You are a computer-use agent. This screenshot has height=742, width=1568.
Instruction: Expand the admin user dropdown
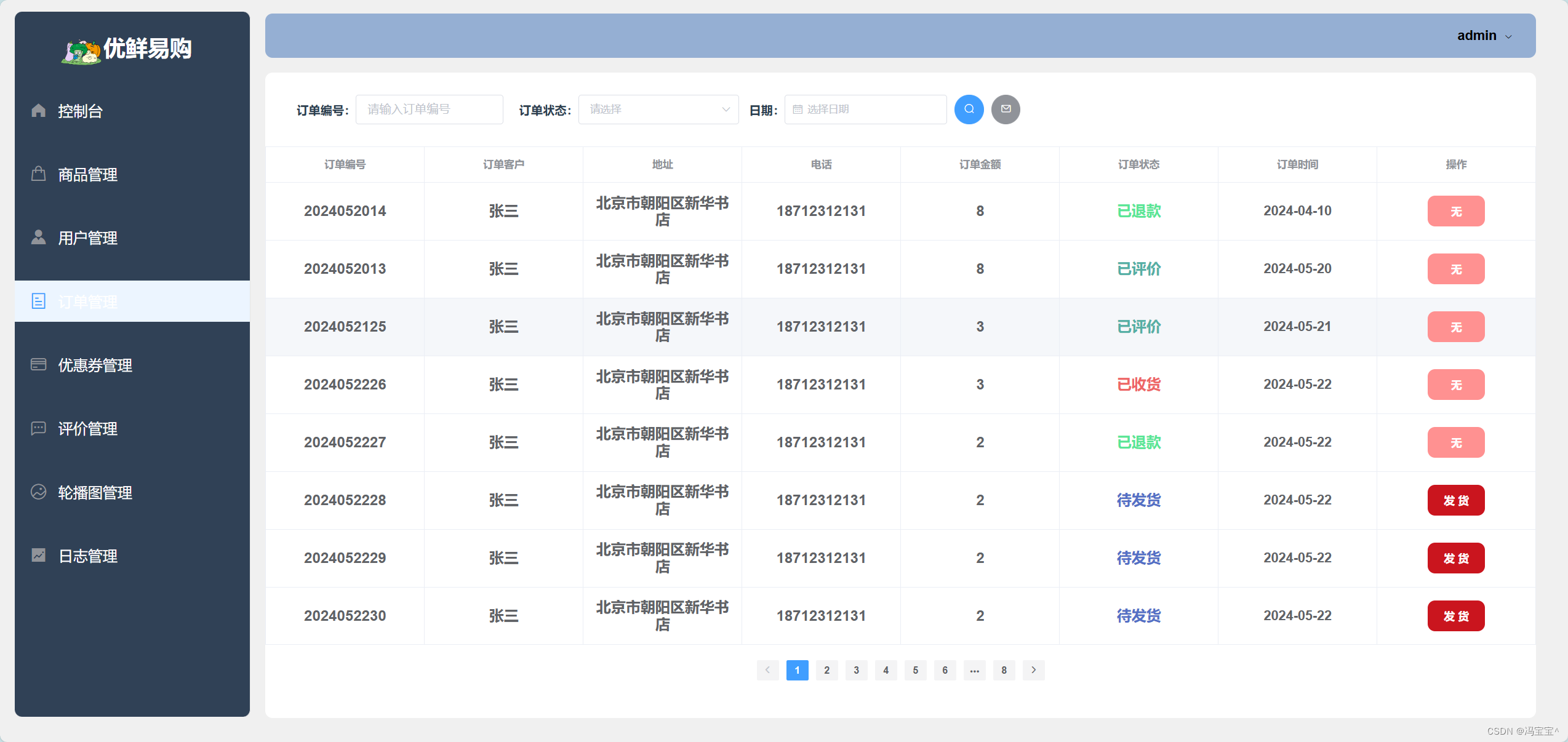[x=1484, y=36]
